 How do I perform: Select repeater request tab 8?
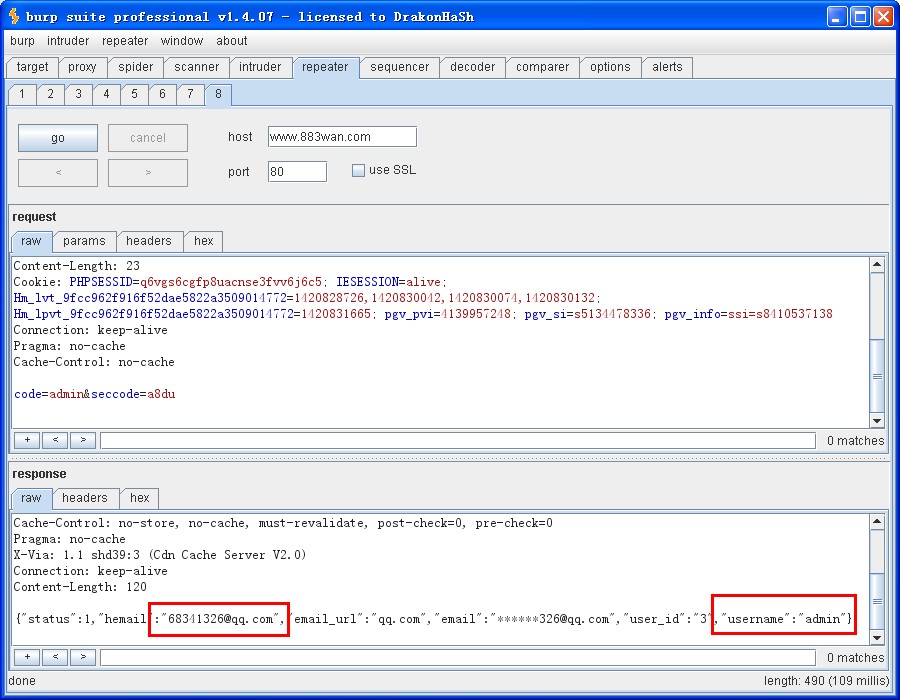coord(218,94)
